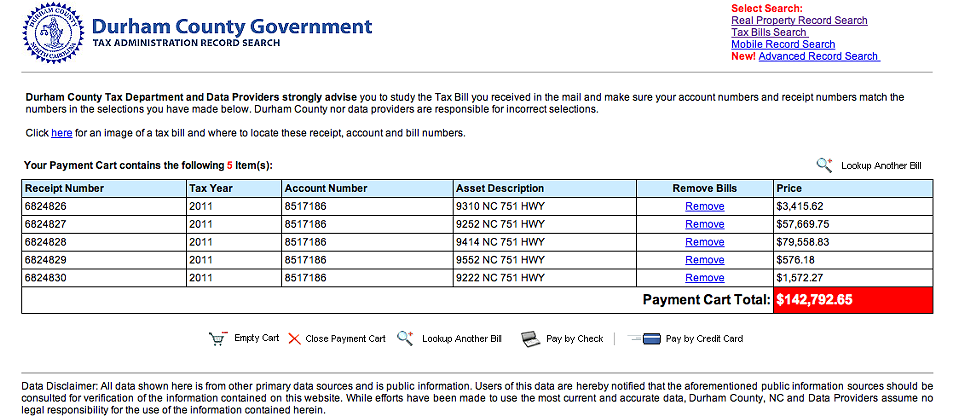Remove bill for 9414 NC 751 HWY
This screenshot has height=416, width=970.
705,242
